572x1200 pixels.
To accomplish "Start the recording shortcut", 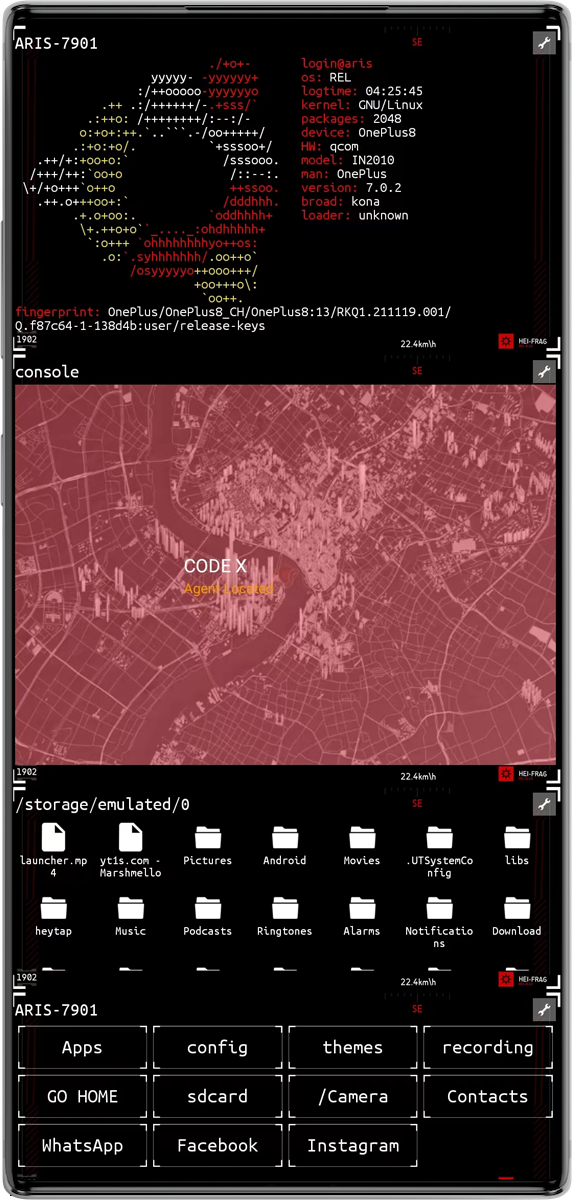I will coord(488,1047).
